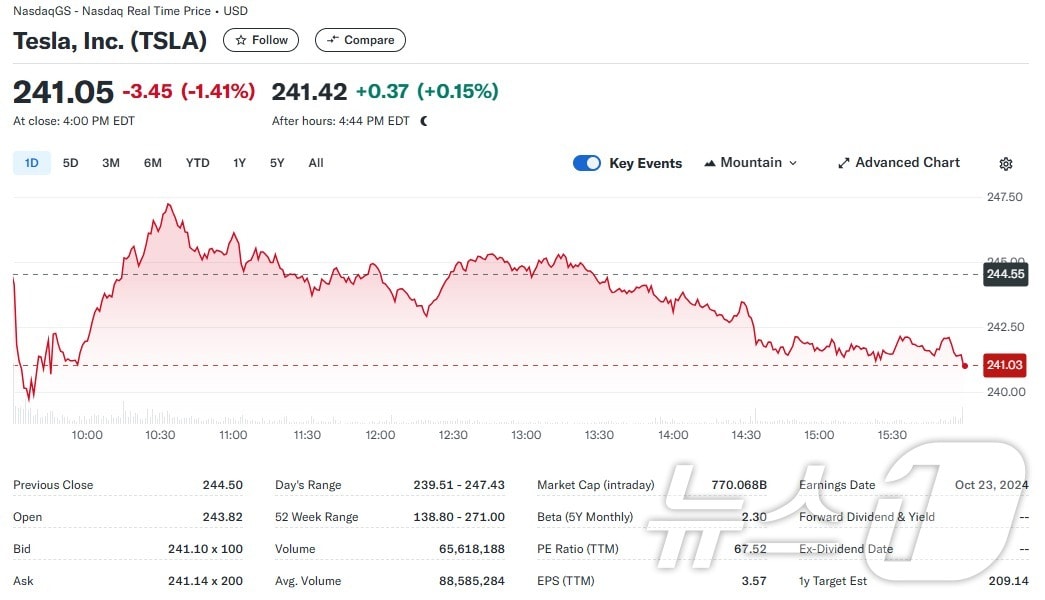Screen dimensions: 1045x600
Task: Click the star icon on the Follow button
Action: pos(240,40)
